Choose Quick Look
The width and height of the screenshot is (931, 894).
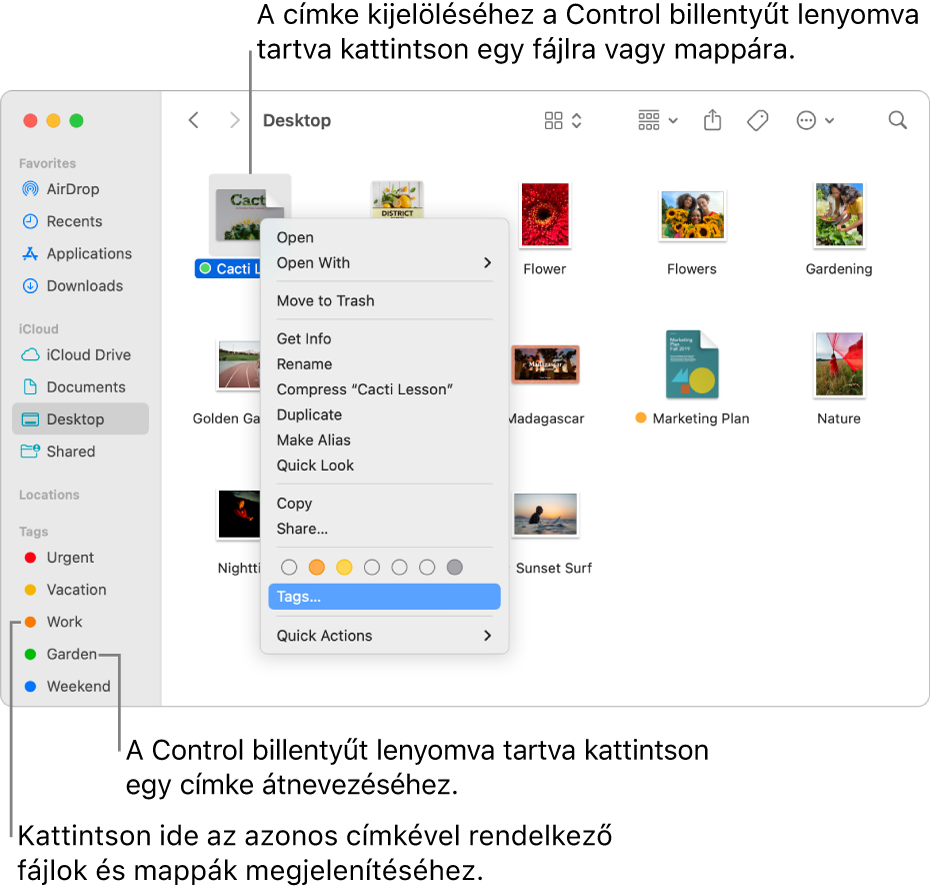pos(384,465)
